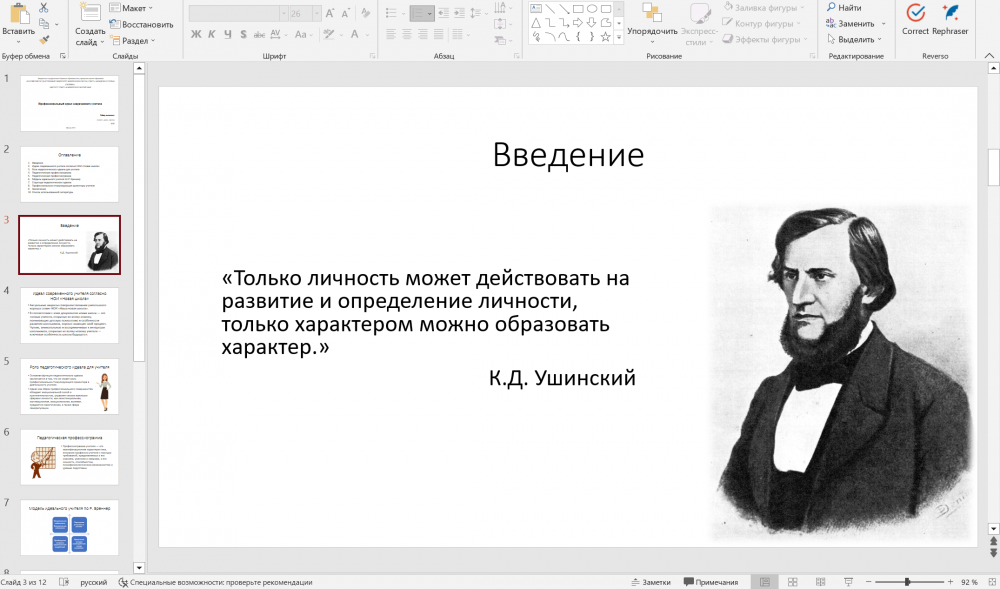1000x589 pixels.
Task: Open the Выделить selection dropdown
Action: coord(859,39)
